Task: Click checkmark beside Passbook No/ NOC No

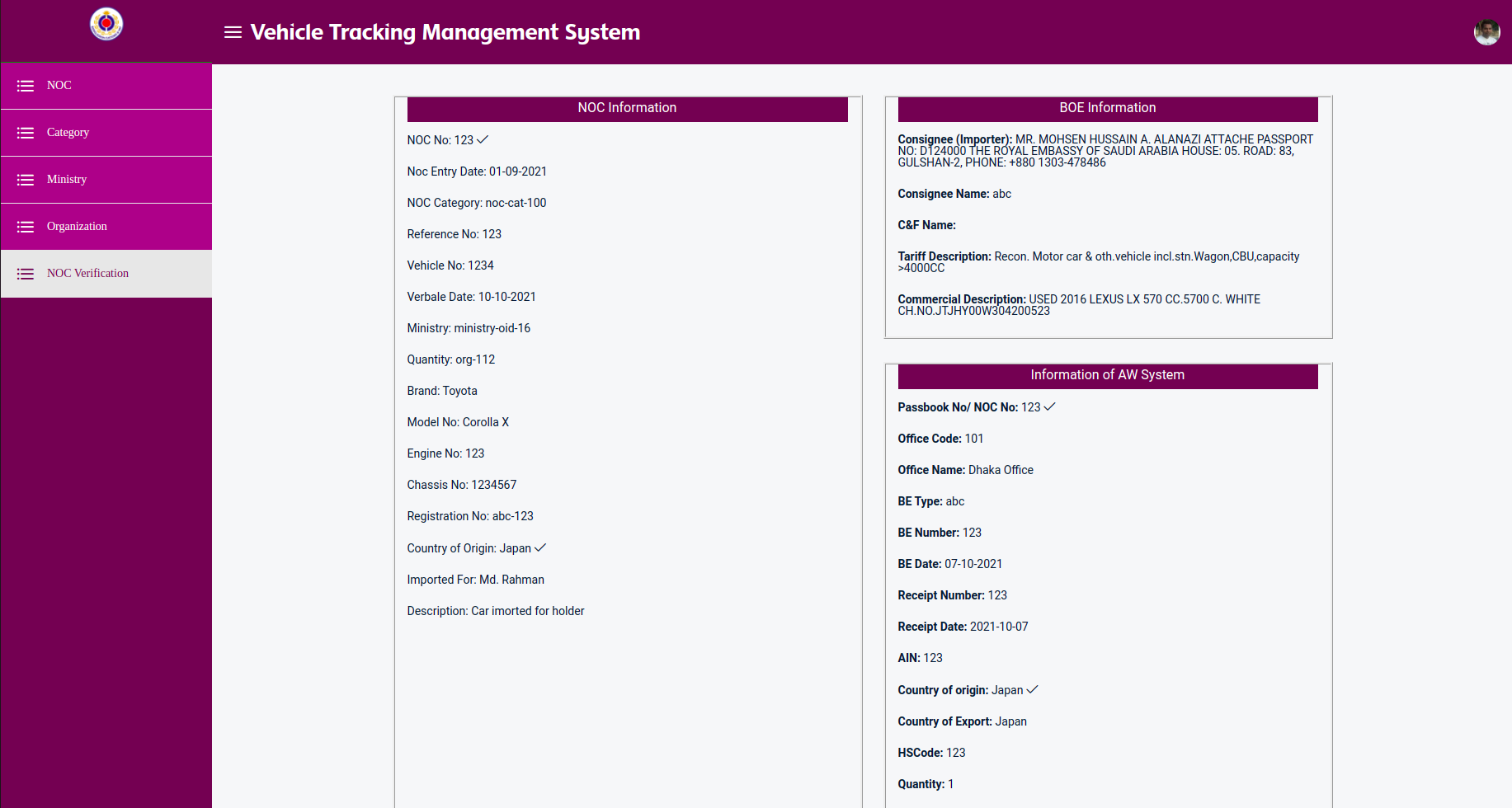Action: [1049, 406]
